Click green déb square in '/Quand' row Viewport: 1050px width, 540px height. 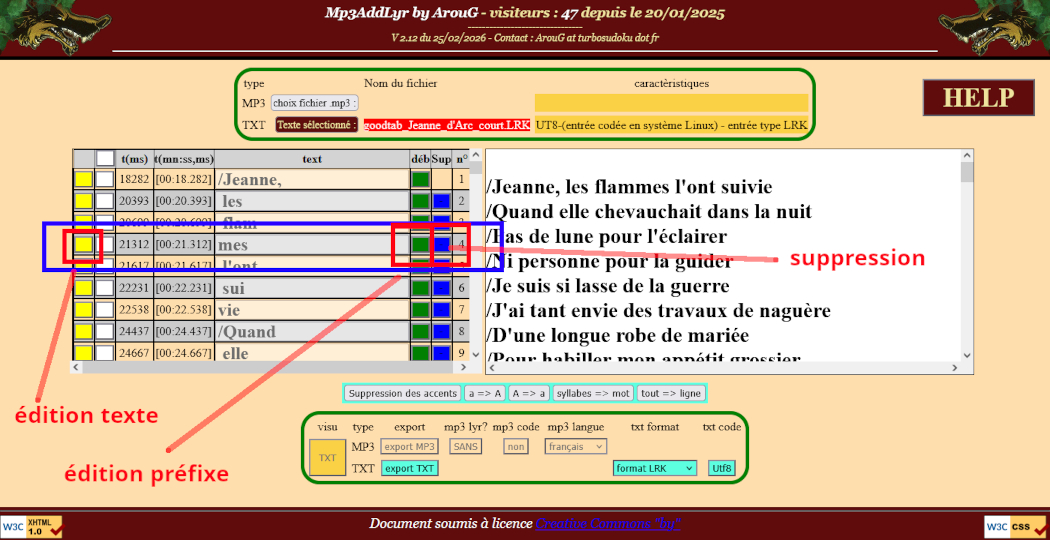pyautogui.click(x=420, y=331)
